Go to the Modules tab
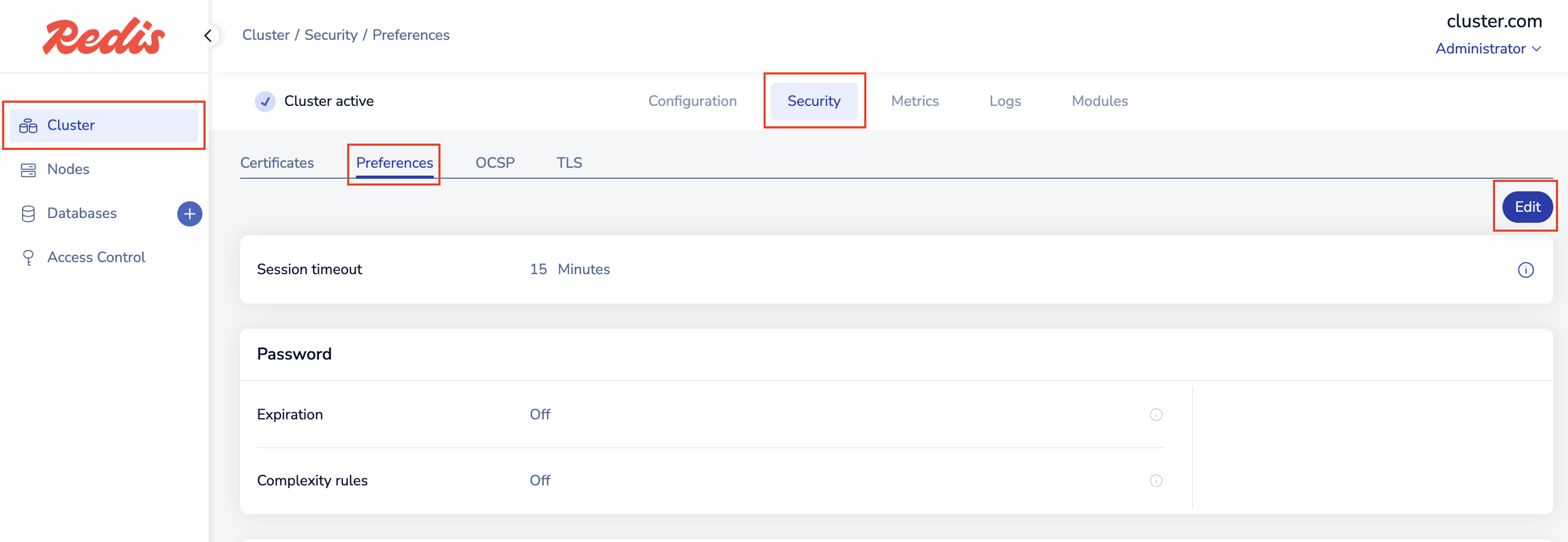Screen dimensions: 1568x542 tap(1099, 101)
